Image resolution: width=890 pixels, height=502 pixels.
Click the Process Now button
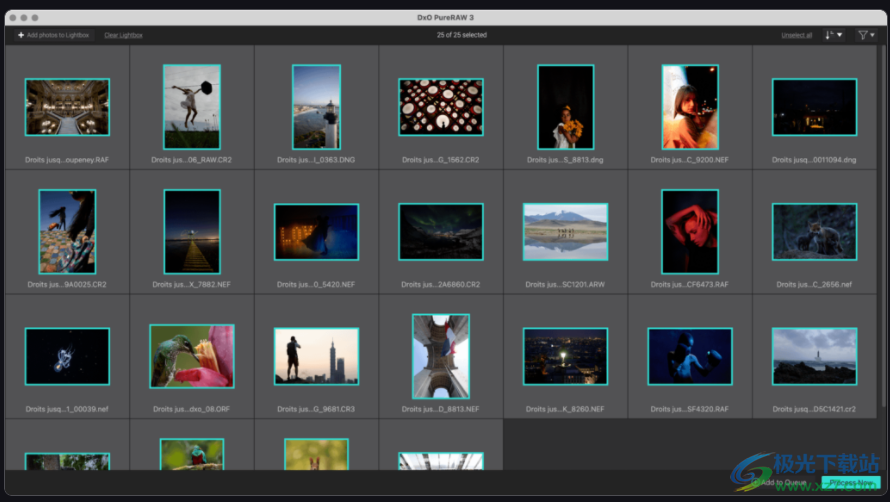851,483
